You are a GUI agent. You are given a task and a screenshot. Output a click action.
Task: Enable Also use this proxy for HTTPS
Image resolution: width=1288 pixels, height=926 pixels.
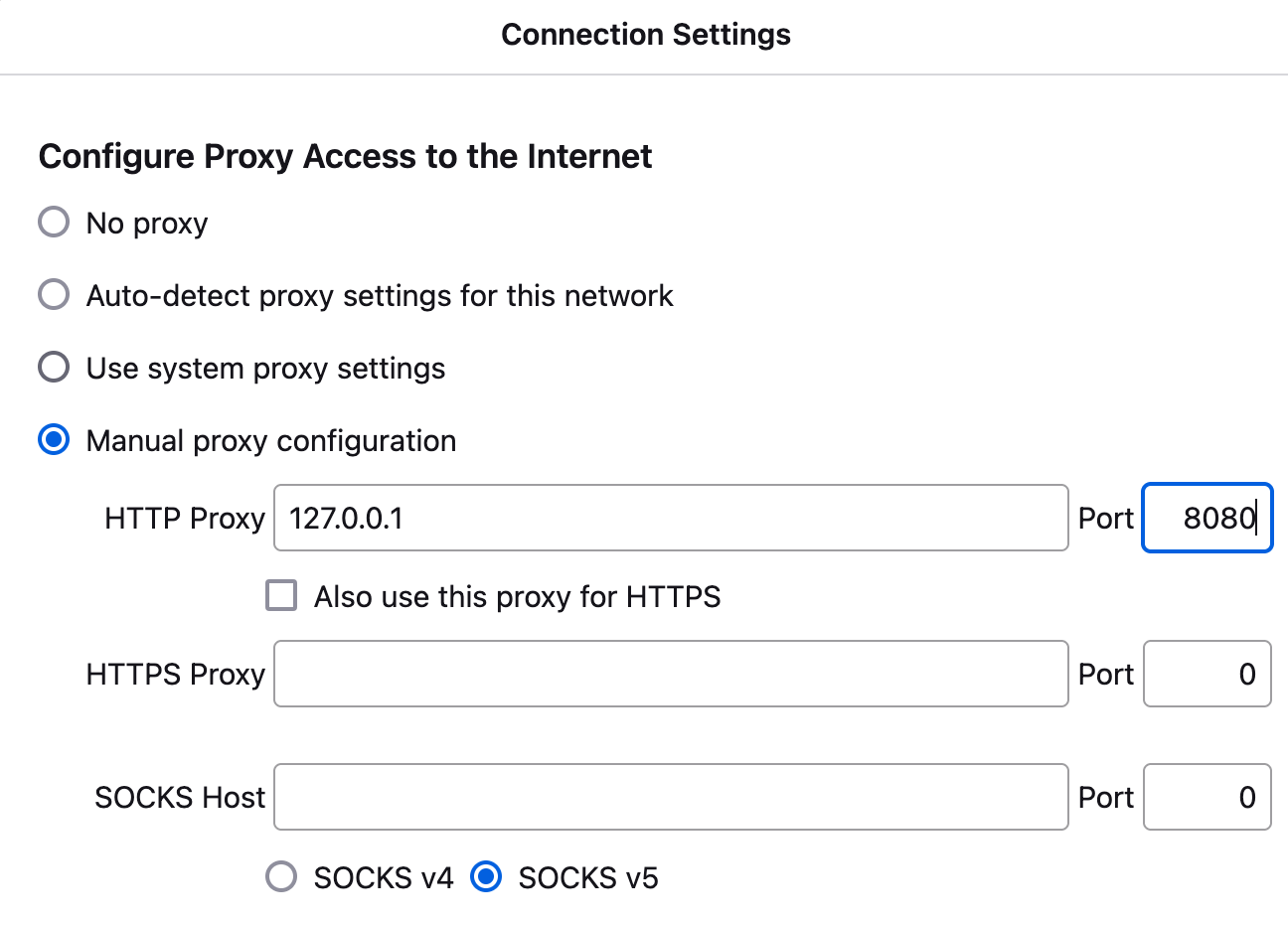[281, 595]
